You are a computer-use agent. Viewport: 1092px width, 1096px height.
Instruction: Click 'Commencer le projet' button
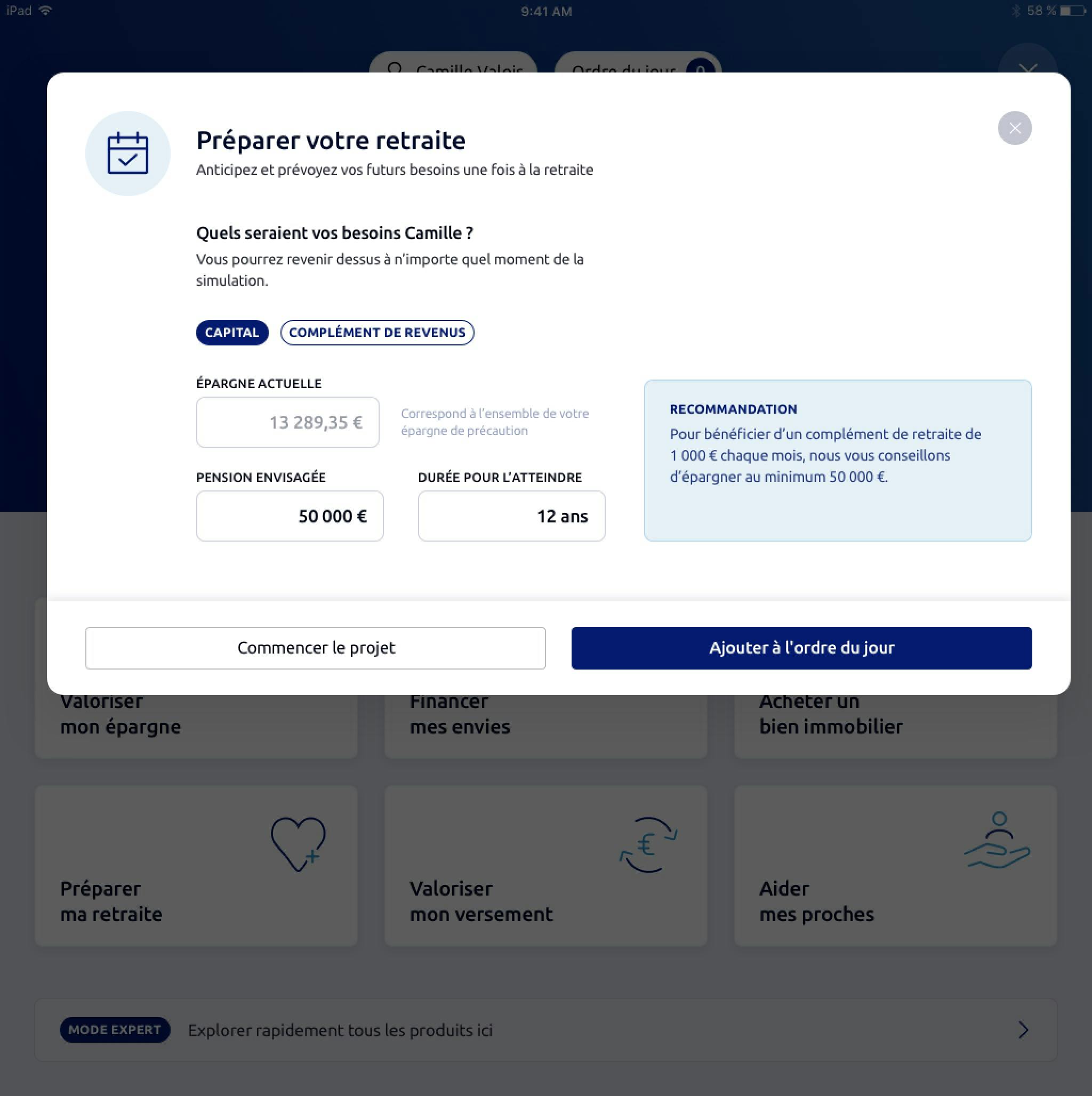(315, 647)
